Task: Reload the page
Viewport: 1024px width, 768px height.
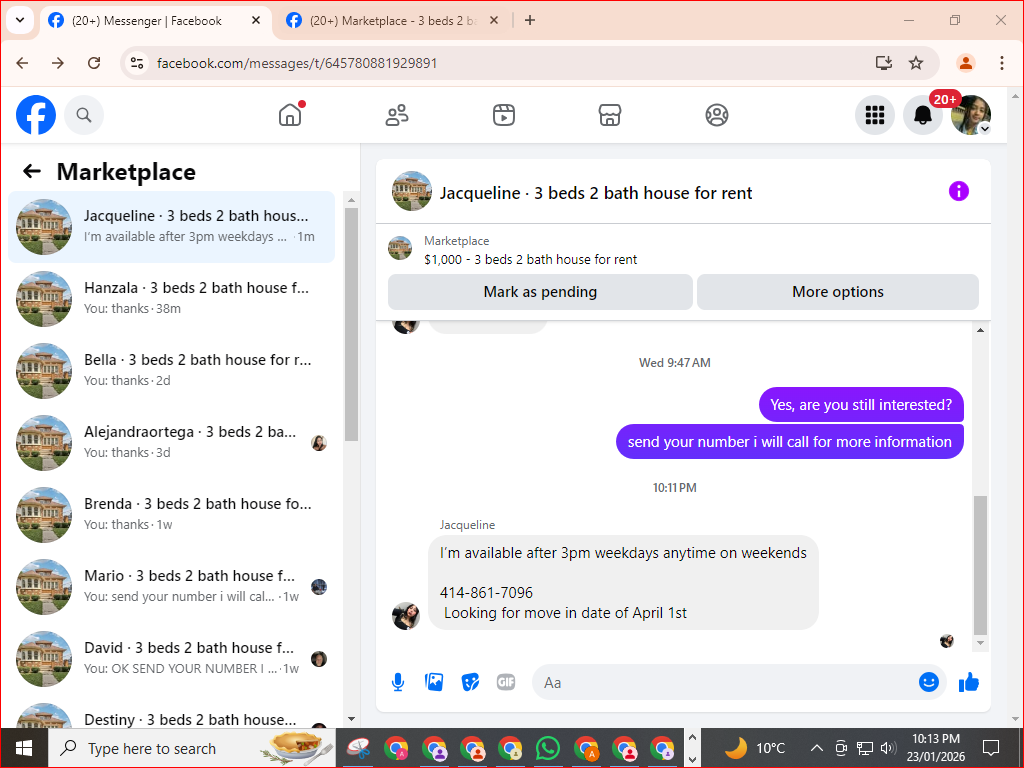Action: tap(94, 63)
